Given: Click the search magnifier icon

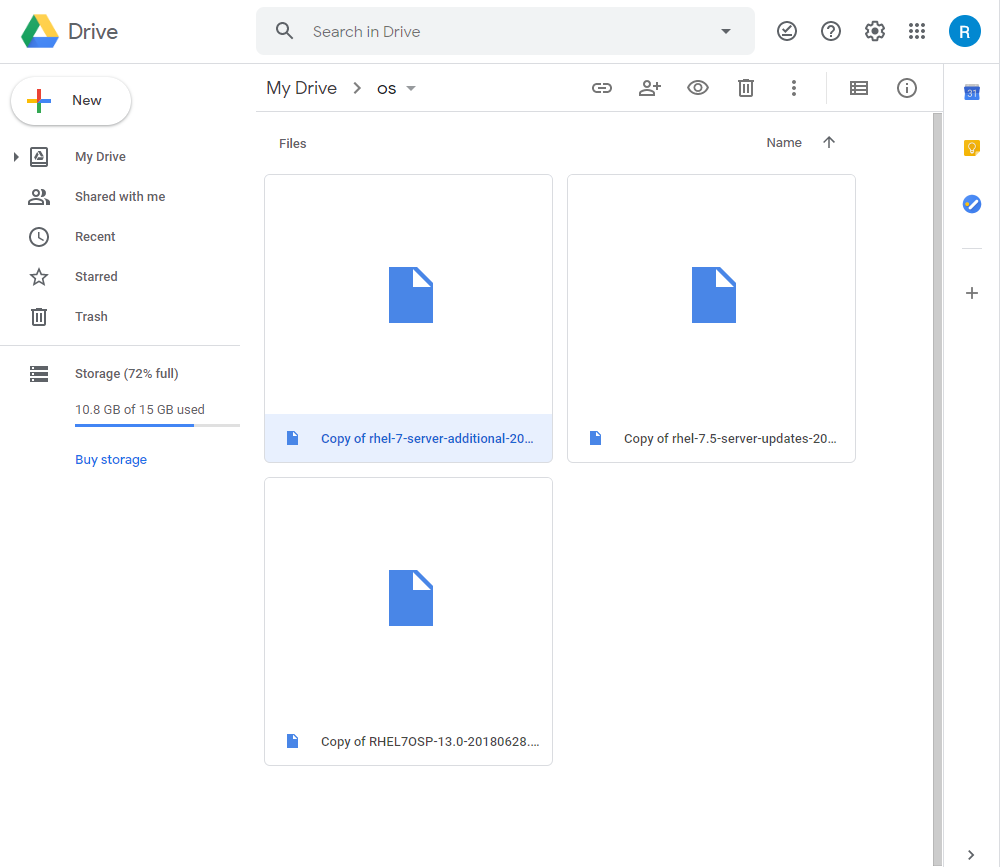Looking at the screenshot, I should coord(284,31).
